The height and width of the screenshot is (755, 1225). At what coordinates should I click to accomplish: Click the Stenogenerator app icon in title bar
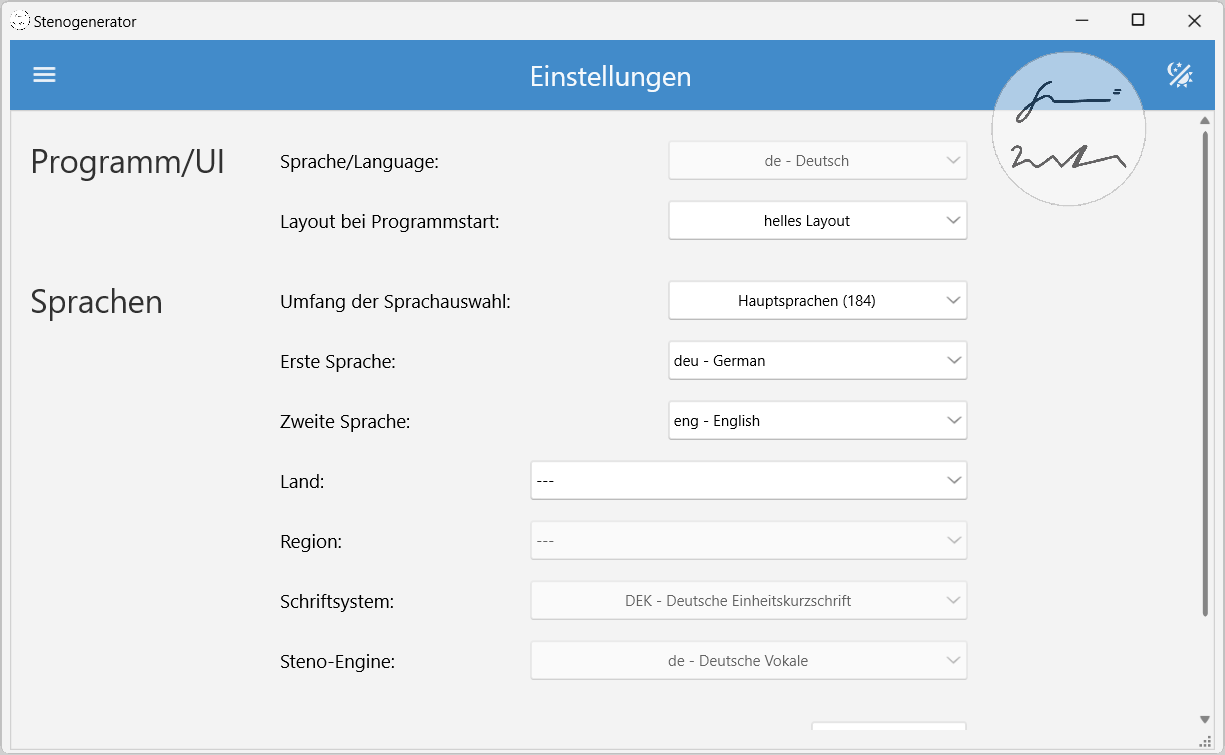click(19, 21)
